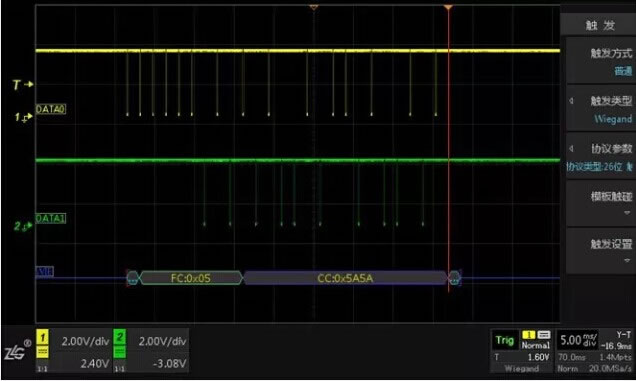The height and width of the screenshot is (381, 636).
Task: Toggle channel 2 coupling indicator
Action: click(119, 352)
